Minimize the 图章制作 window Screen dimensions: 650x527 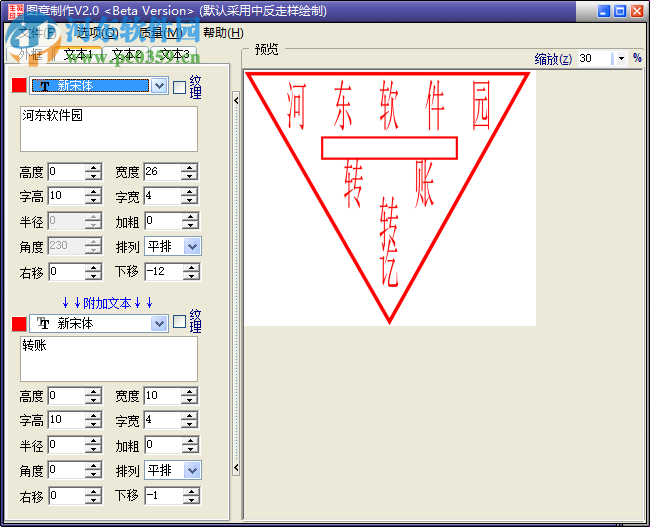pyautogui.click(x=604, y=11)
